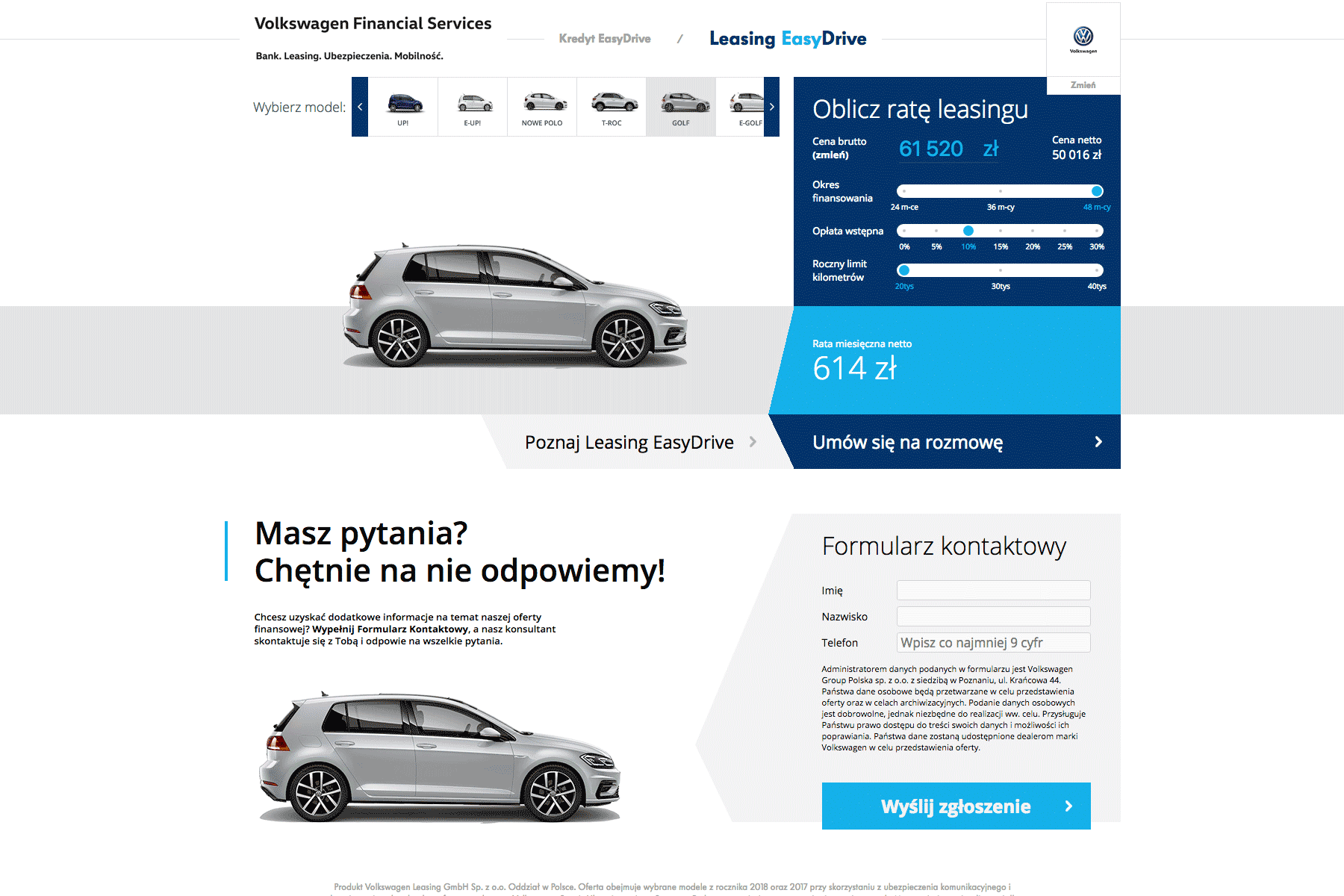Click previous arrow in model carousel
Viewport: 1344px width, 896px height.
tap(360, 107)
